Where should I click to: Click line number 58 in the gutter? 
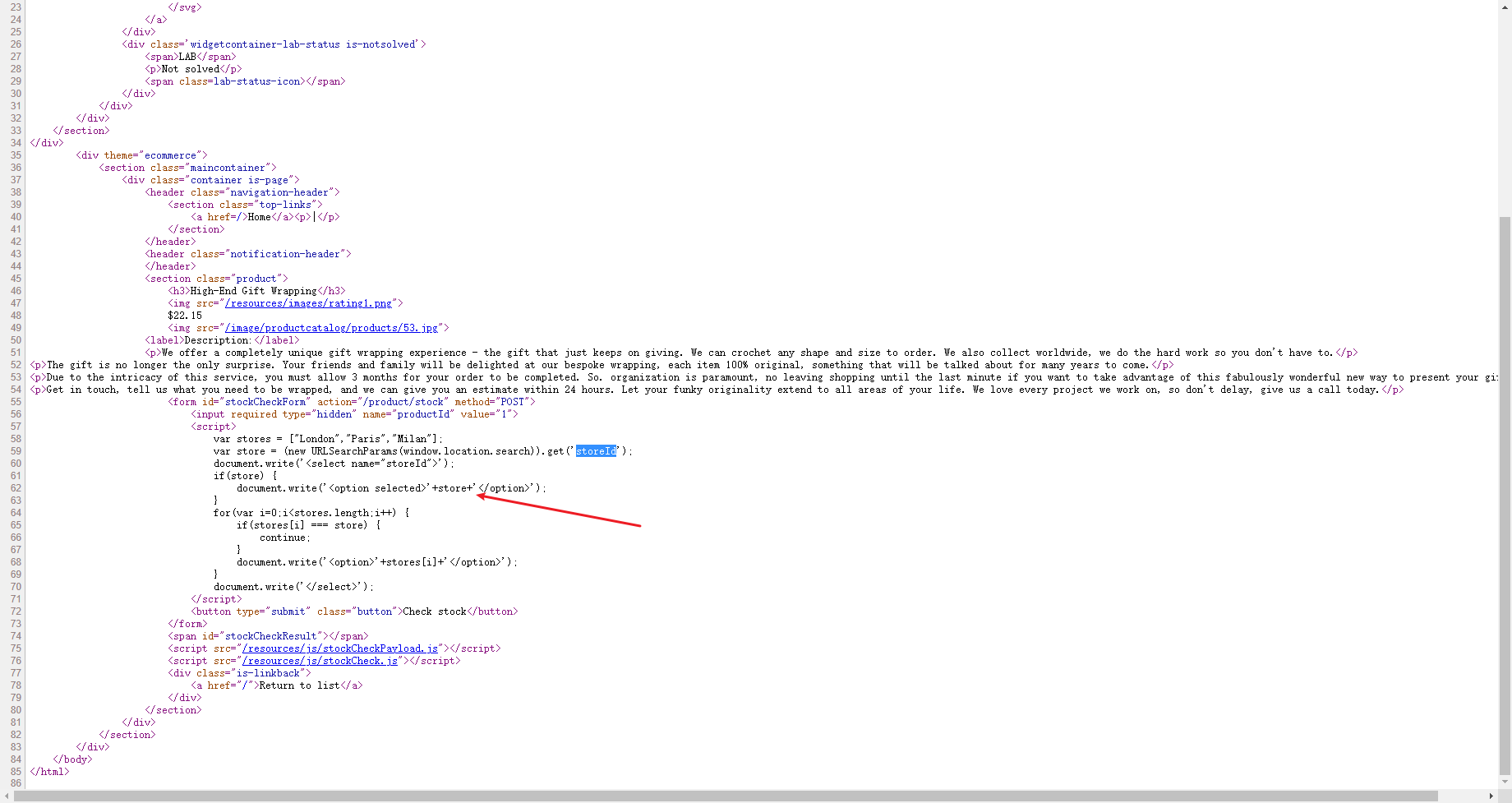[15, 438]
